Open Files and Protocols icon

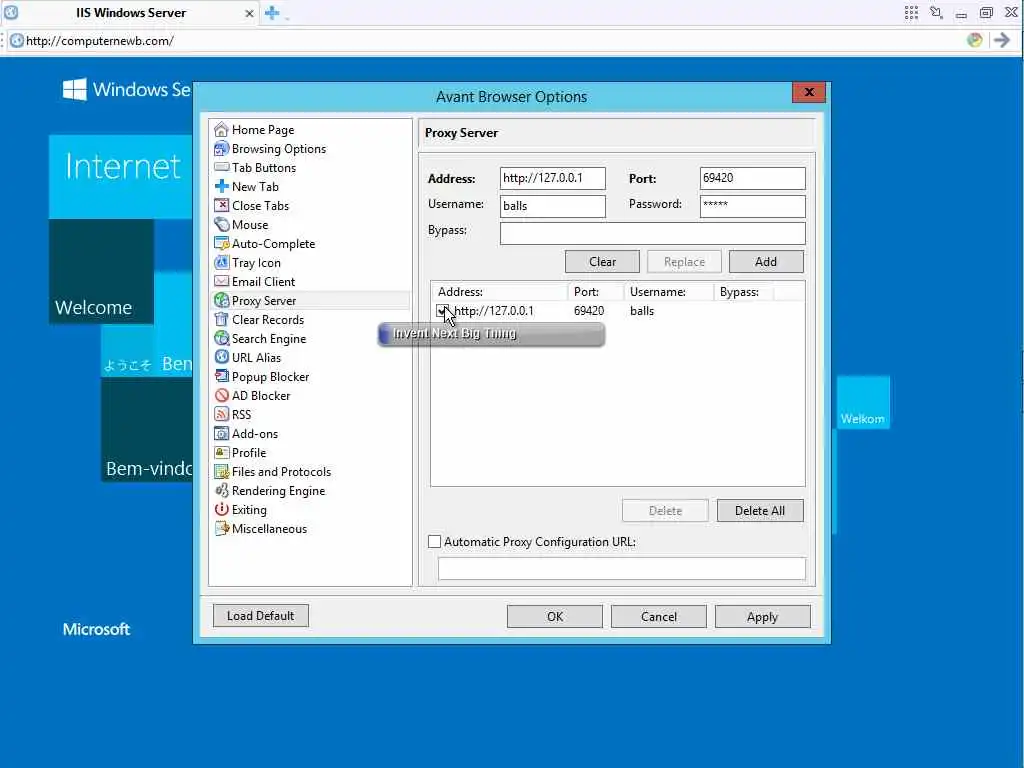click(221, 471)
